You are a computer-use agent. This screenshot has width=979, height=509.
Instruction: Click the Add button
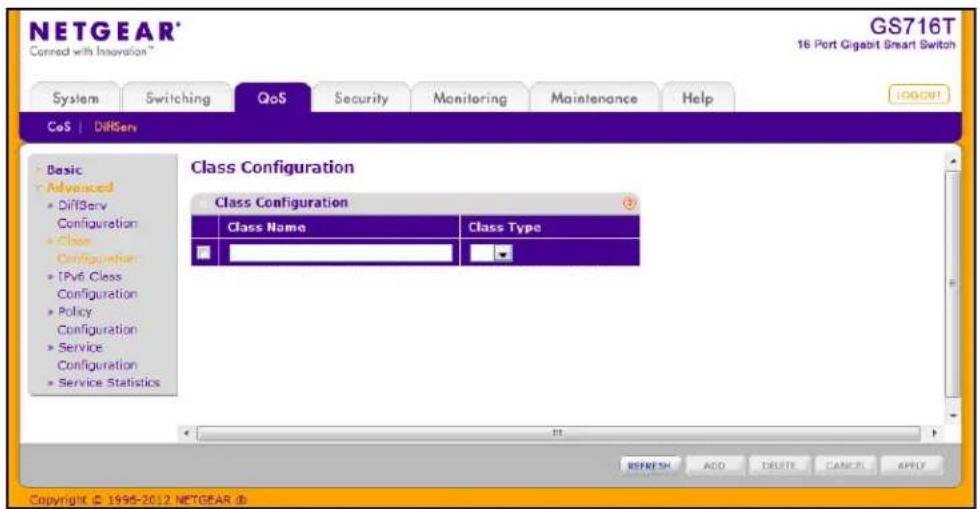click(x=714, y=466)
